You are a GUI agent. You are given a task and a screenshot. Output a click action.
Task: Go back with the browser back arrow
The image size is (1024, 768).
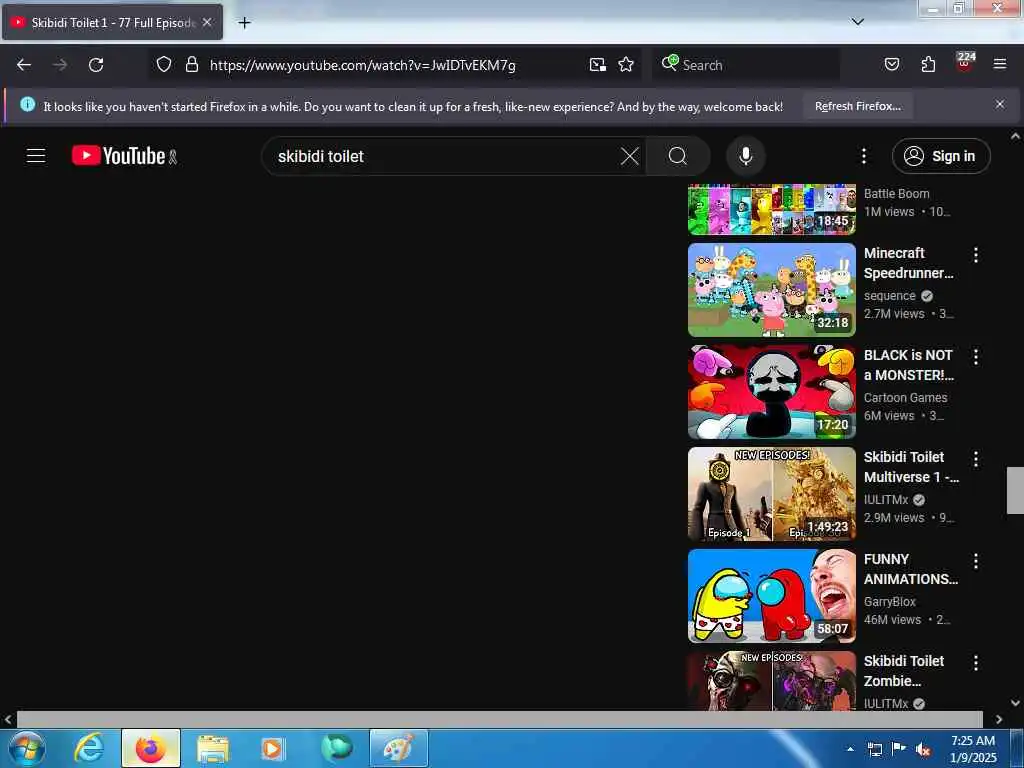tap(24, 65)
